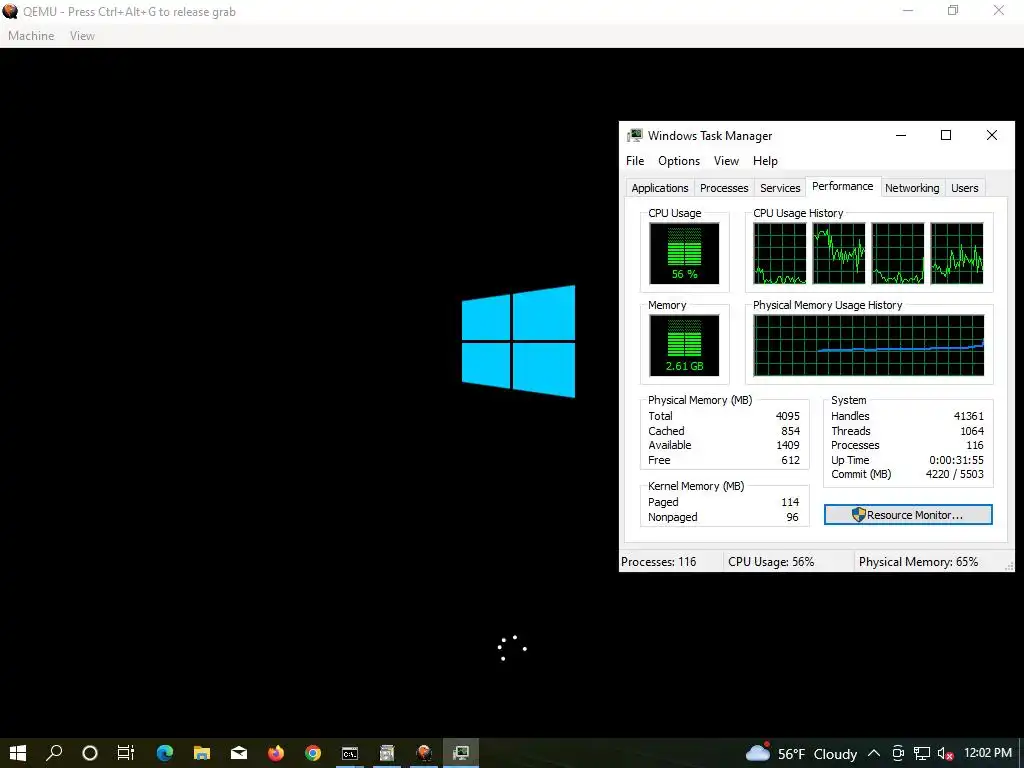This screenshot has width=1024, height=768.
Task: Maximize the Task Manager window
Action: click(x=946, y=135)
